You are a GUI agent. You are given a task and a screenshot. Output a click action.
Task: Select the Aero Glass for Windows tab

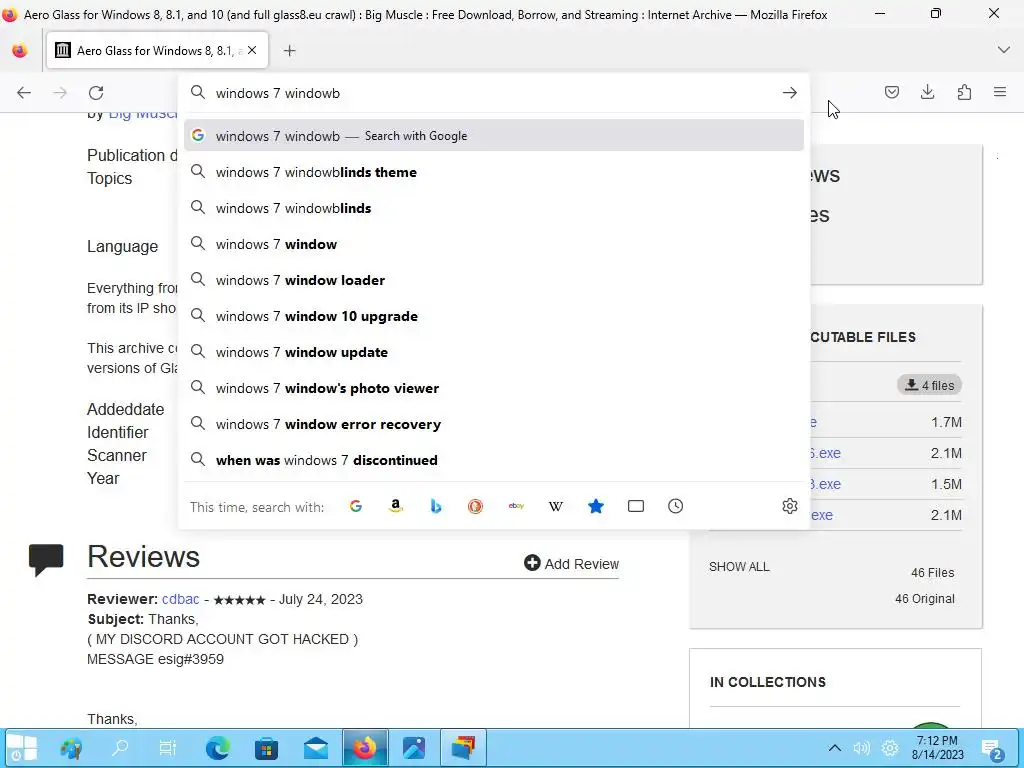[x=157, y=50]
